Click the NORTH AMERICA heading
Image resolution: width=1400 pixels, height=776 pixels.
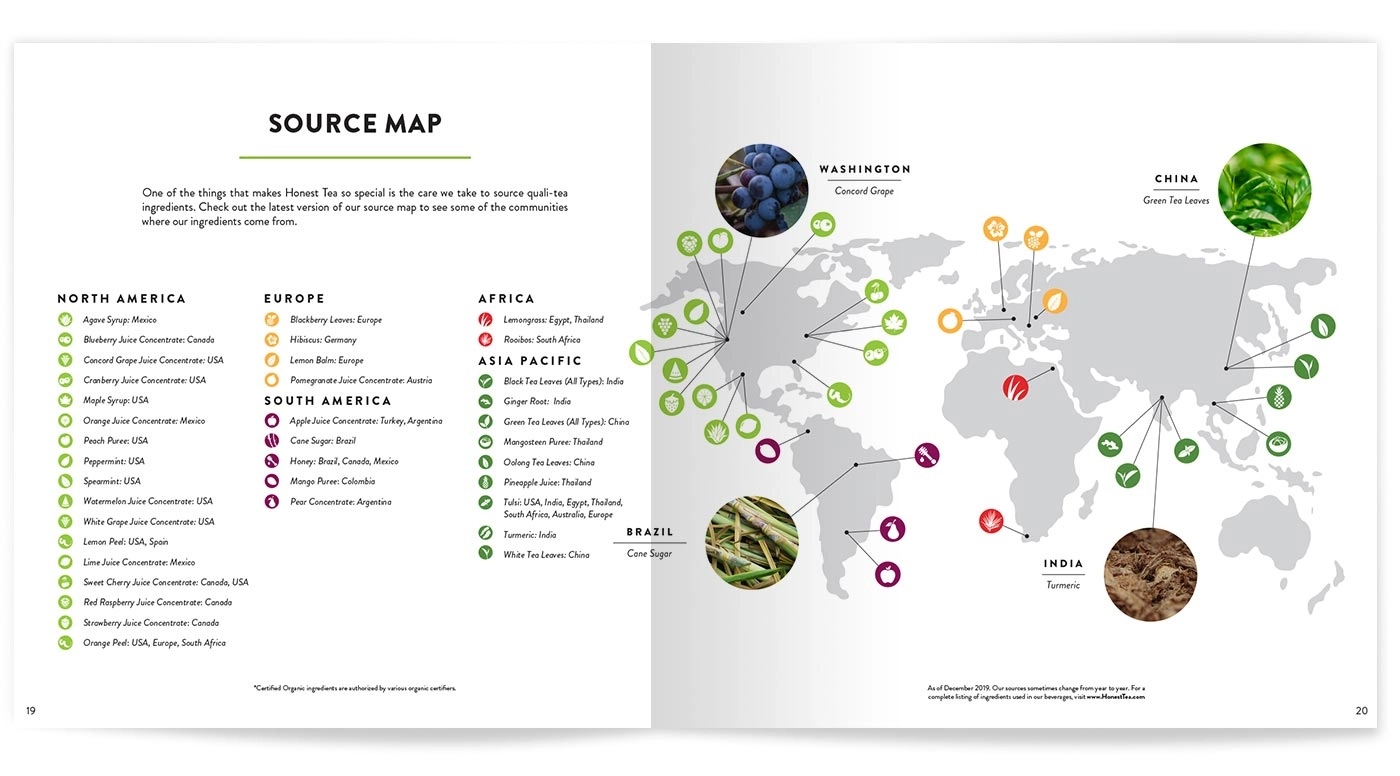(121, 298)
